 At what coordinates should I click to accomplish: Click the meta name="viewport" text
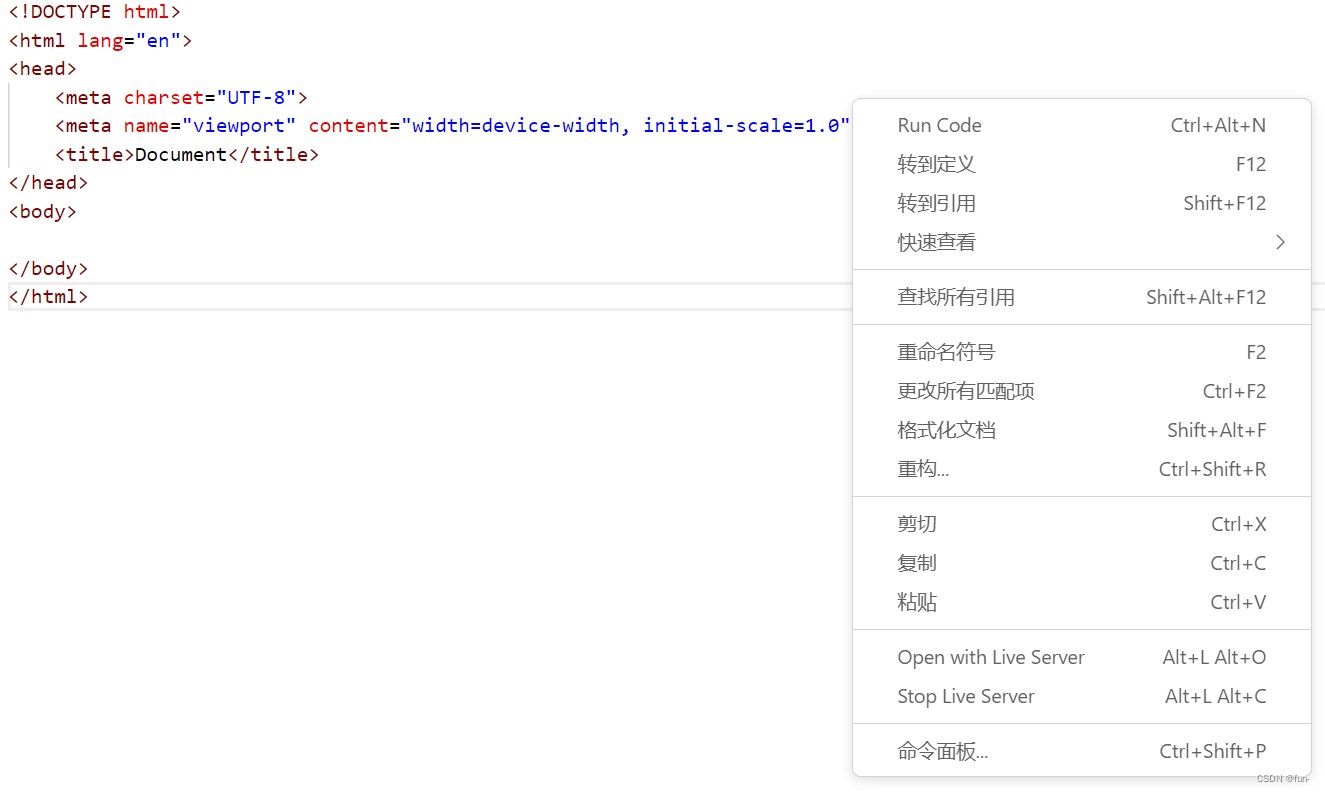pos(176,126)
